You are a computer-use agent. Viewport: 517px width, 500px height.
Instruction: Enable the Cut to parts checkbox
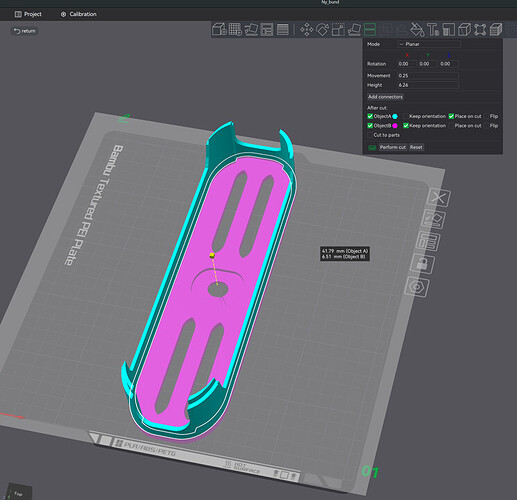click(x=370, y=135)
